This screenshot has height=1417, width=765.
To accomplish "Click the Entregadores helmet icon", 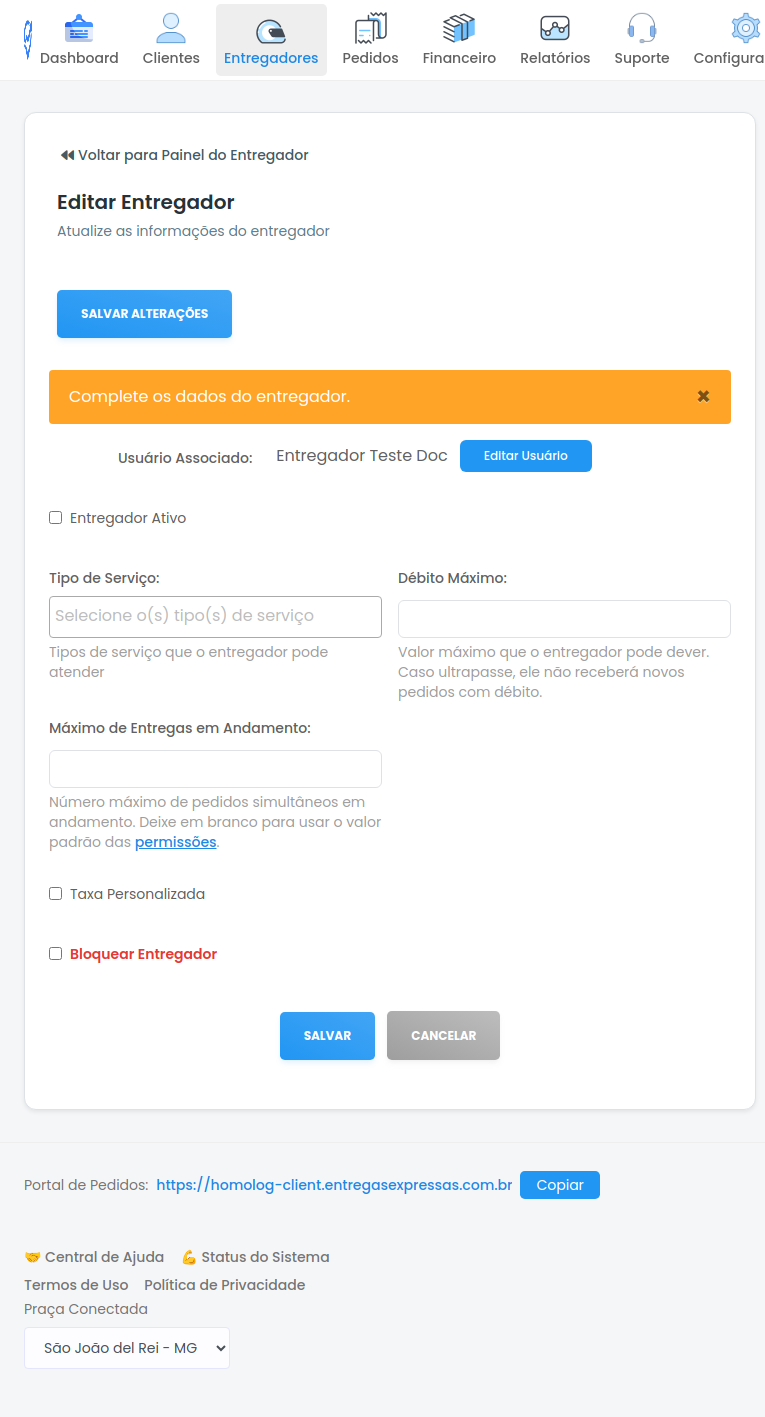I will tap(271, 30).
